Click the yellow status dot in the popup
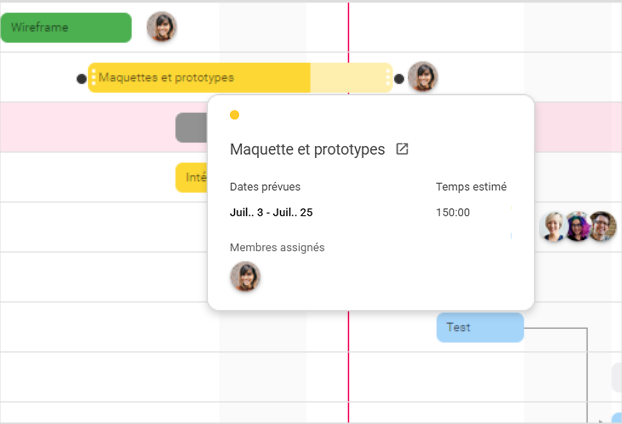 234,115
